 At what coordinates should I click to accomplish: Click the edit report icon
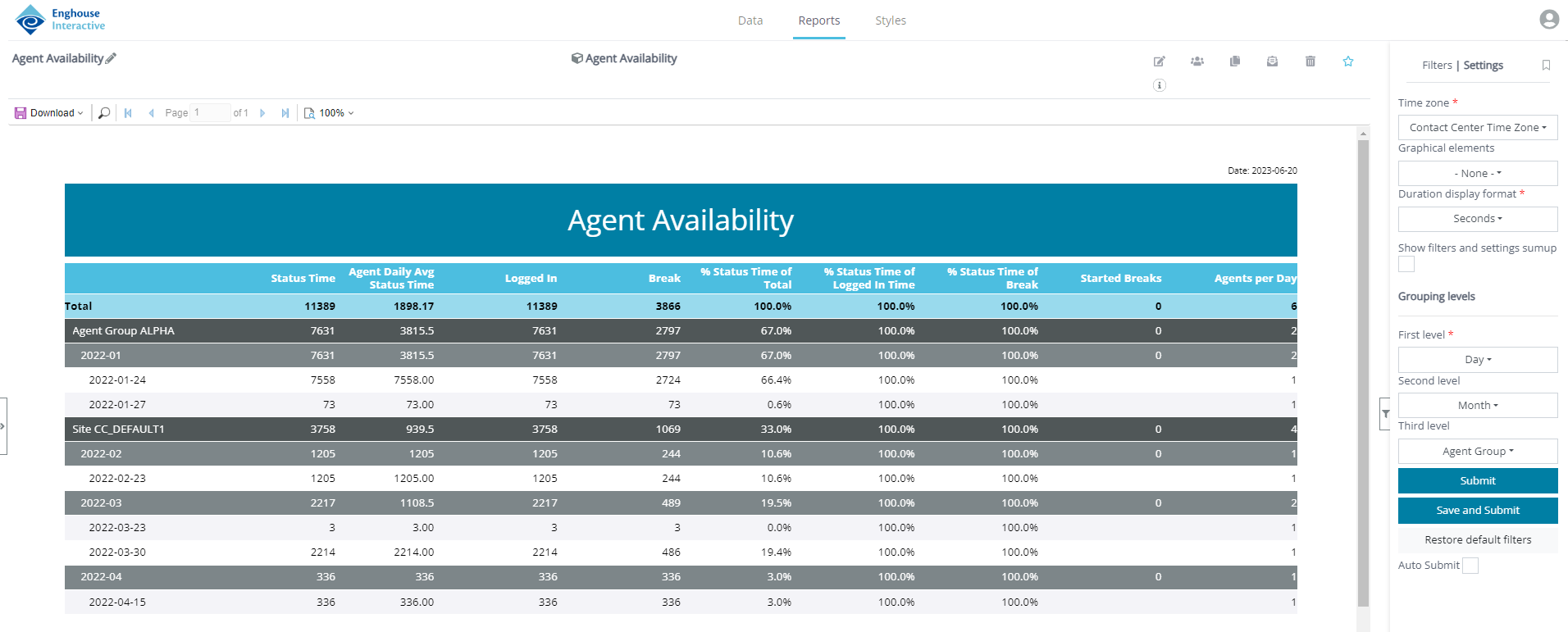coord(1159,61)
